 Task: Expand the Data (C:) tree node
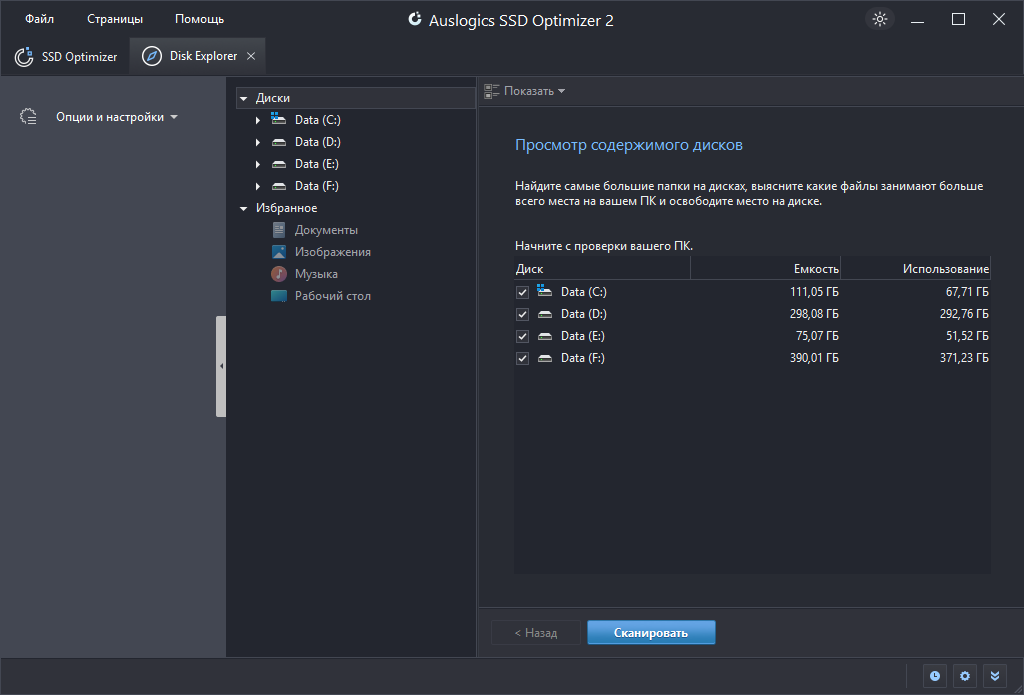tap(258, 120)
